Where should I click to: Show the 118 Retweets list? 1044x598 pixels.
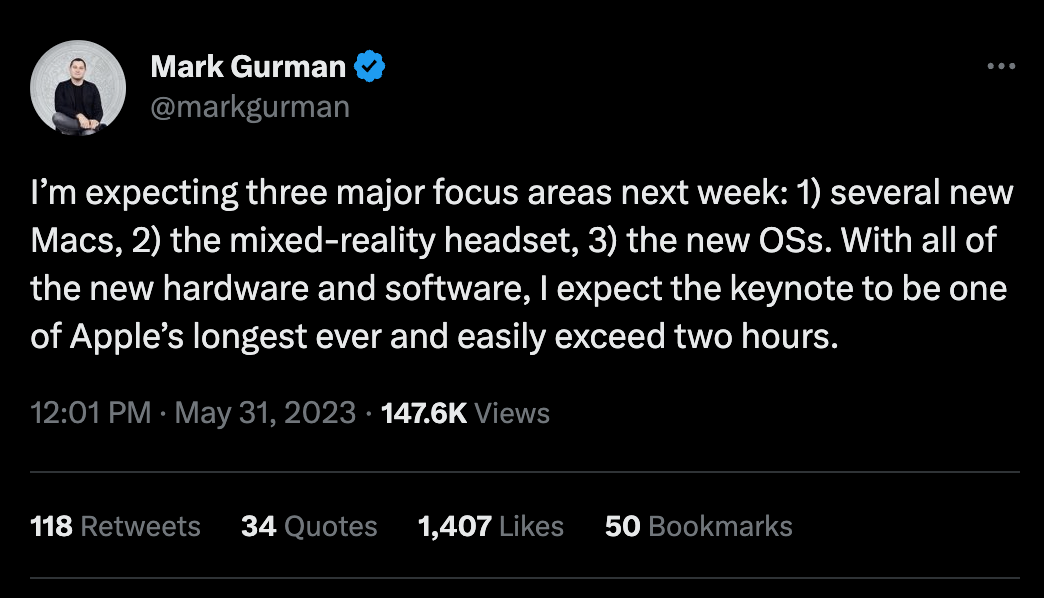click(51, 526)
